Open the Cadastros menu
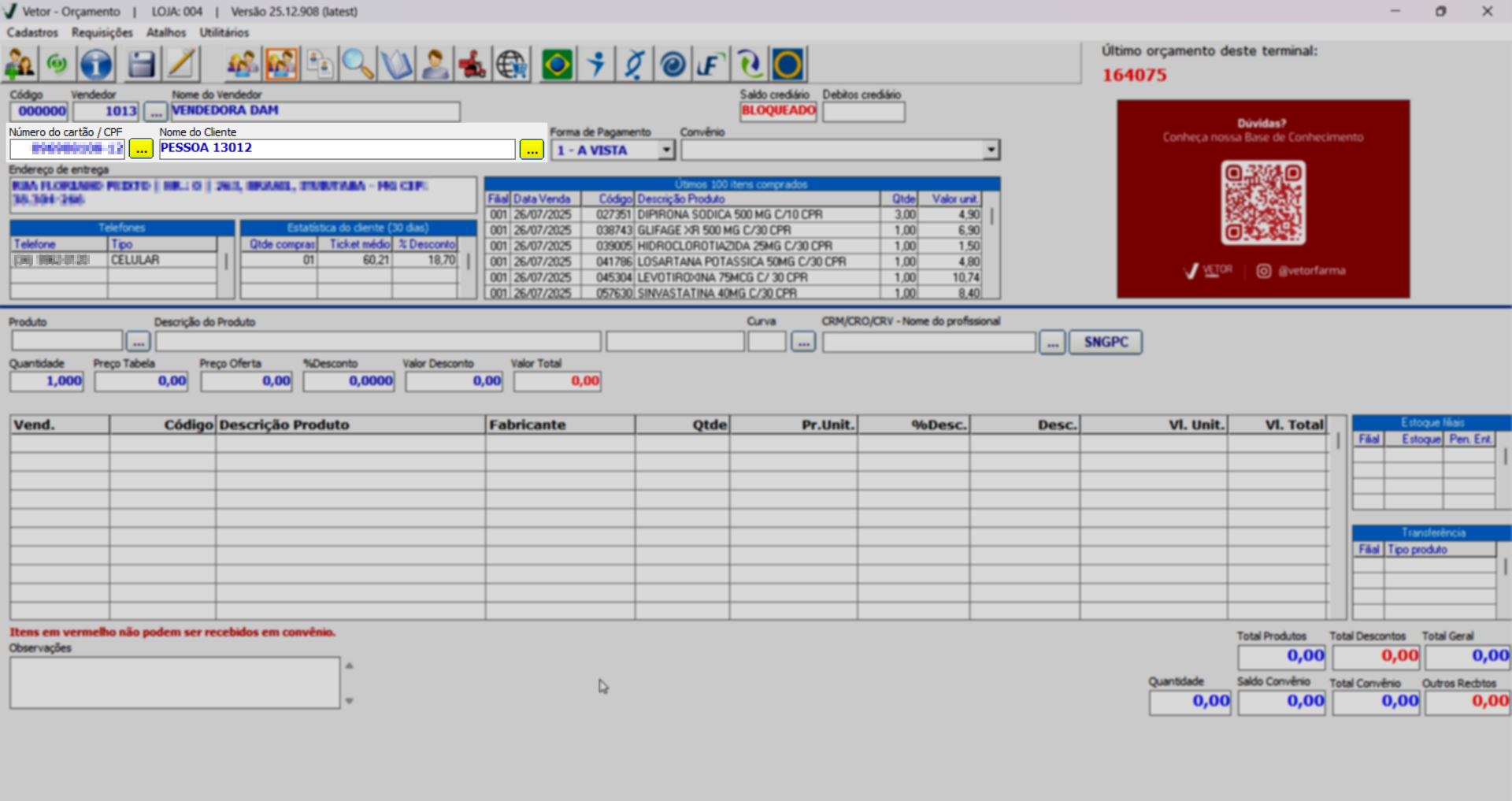The width and height of the screenshot is (1512, 801). 32,32
